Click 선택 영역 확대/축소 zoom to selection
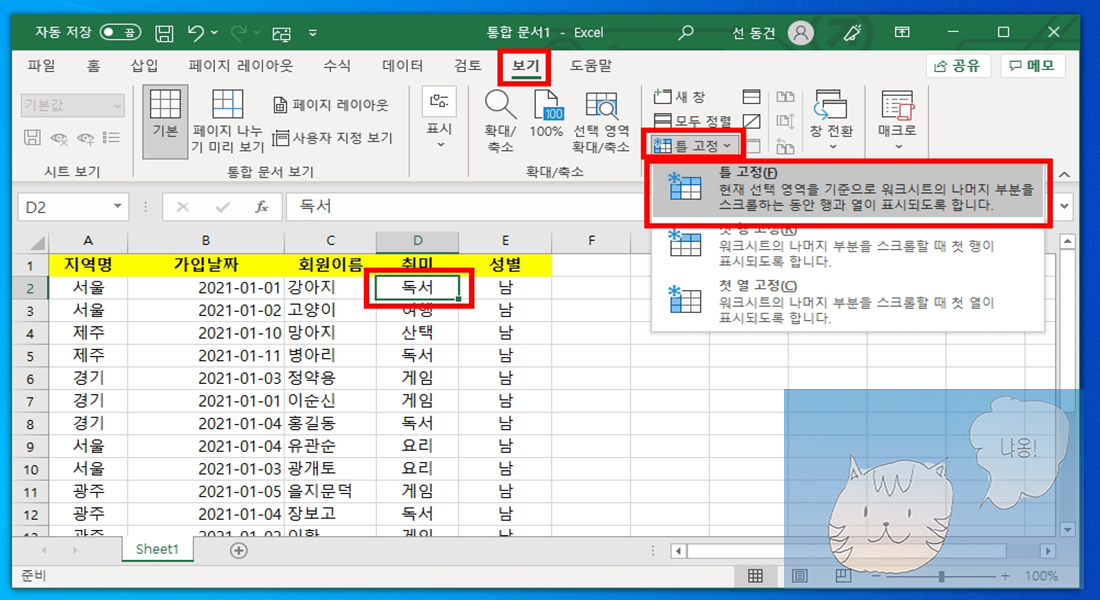Screen dimensions: 1100x600 click(x=601, y=121)
